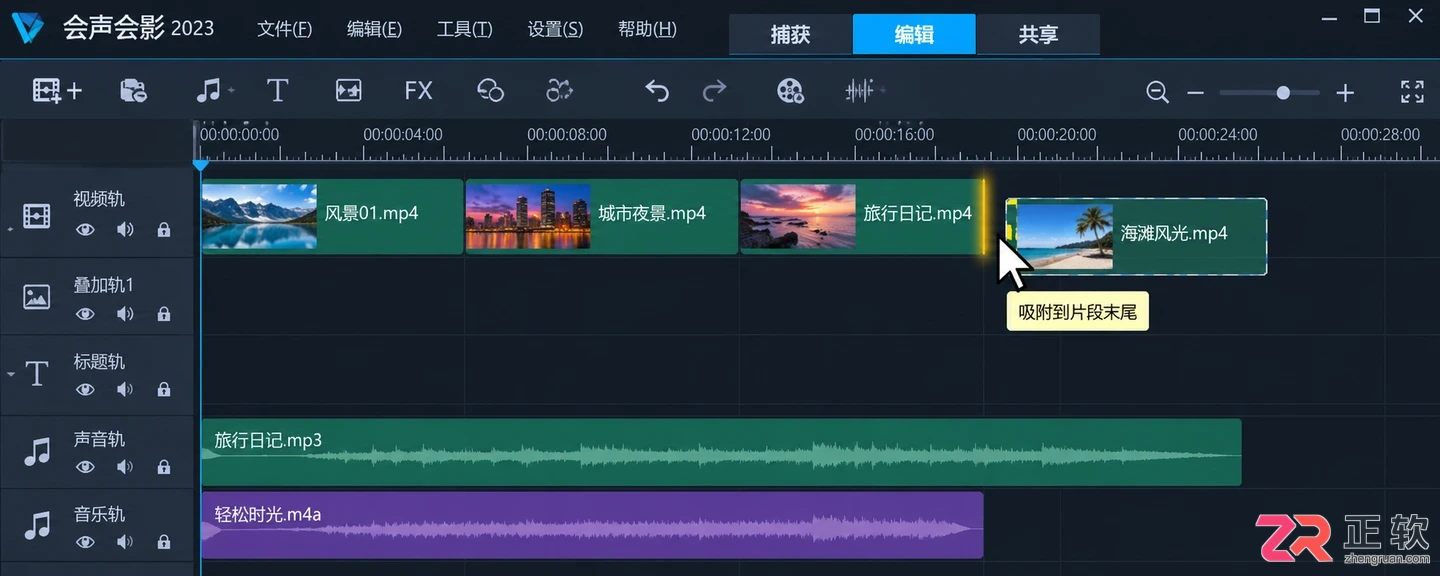Click ruler at 00:00:24:00 timecode
The height and width of the screenshot is (576, 1440).
pos(1217,135)
